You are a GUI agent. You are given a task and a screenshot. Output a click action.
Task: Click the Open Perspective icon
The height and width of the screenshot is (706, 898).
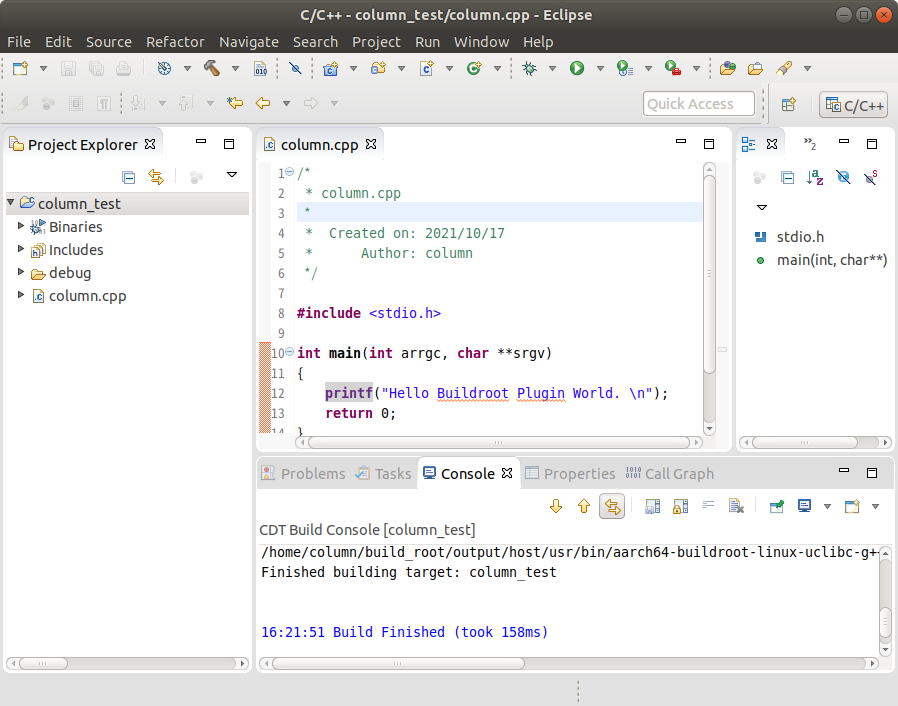pyautogui.click(x=789, y=104)
